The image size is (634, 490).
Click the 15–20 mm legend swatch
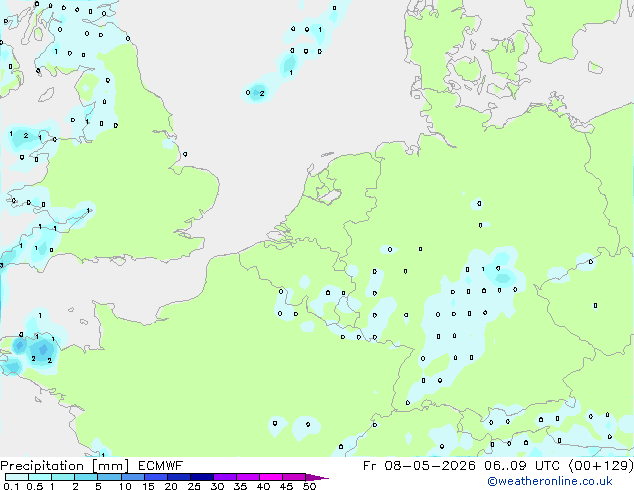click(155, 477)
